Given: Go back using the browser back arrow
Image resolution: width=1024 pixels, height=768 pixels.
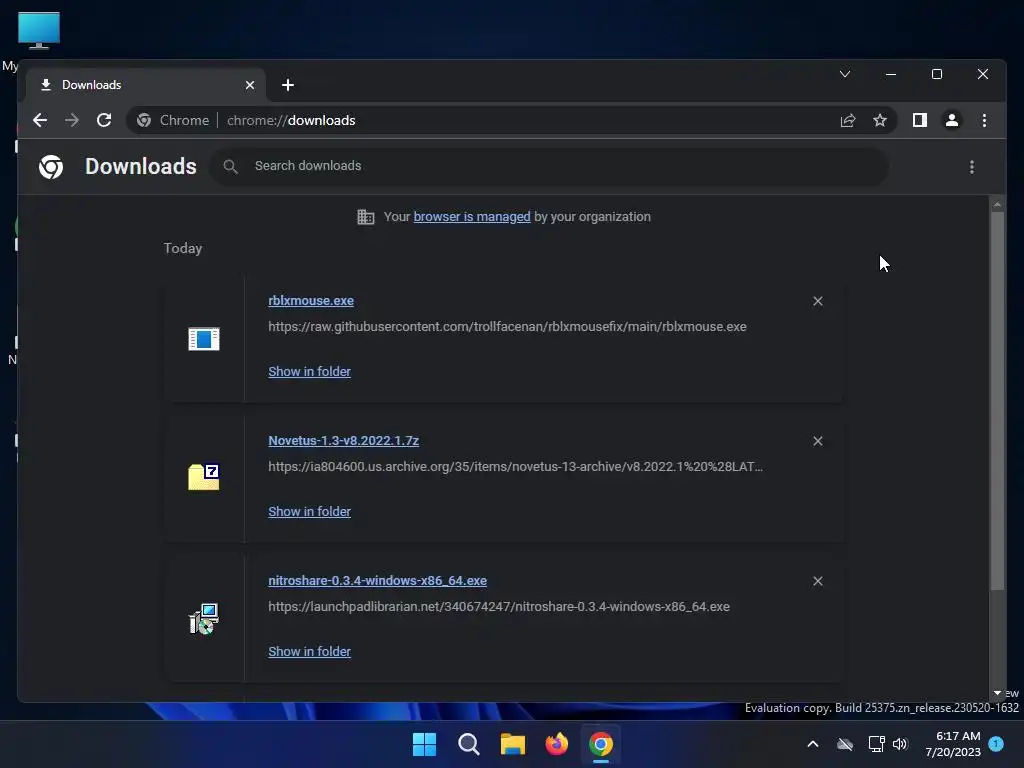Looking at the screenshot, I should pos(40,120).
